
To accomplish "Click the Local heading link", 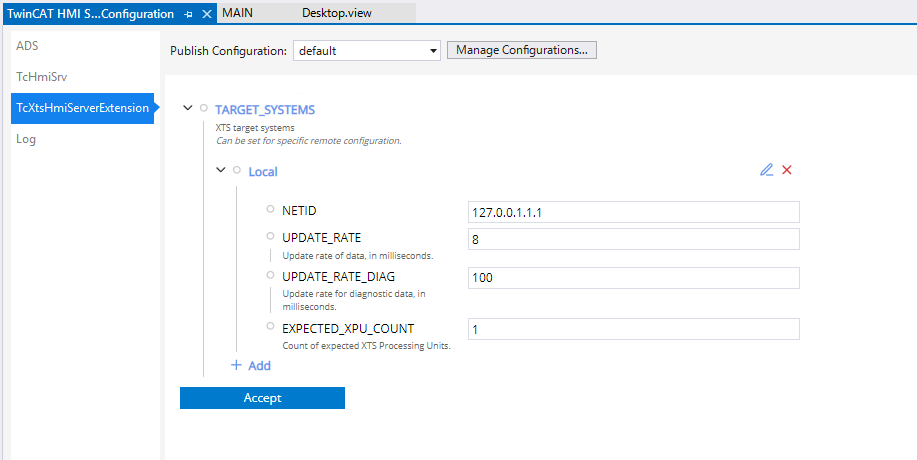I will click(x=263, y=172).
